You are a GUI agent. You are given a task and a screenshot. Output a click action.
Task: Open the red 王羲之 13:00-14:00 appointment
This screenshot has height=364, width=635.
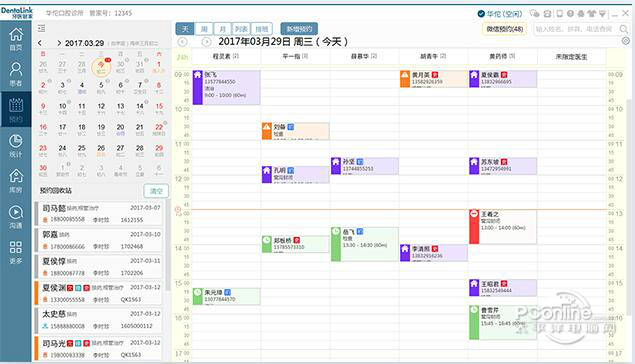pyautogui.click(x=503, y=227)
